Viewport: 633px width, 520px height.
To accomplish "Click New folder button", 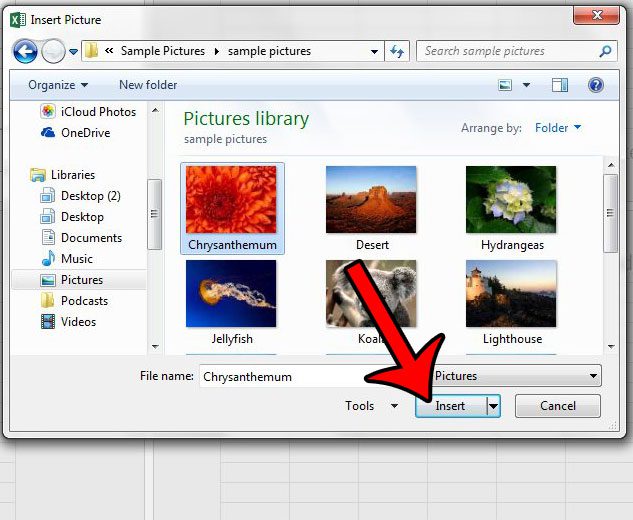I will pyautogui.click(x=148, y=85).
